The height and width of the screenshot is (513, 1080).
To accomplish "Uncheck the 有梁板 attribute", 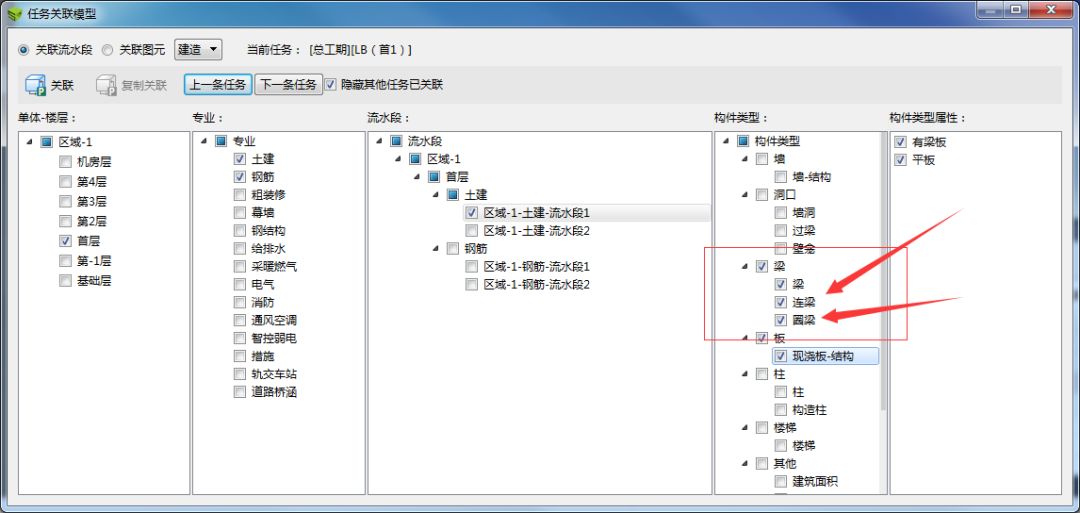I will click(x=900, y=142).
